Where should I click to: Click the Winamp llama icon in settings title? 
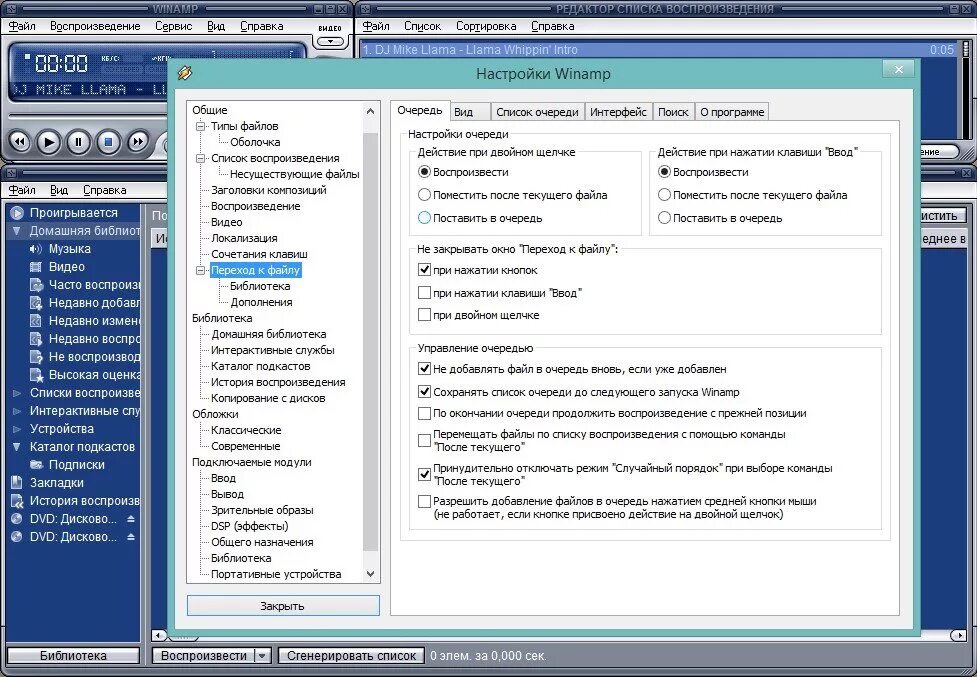[x=184, y=73]
